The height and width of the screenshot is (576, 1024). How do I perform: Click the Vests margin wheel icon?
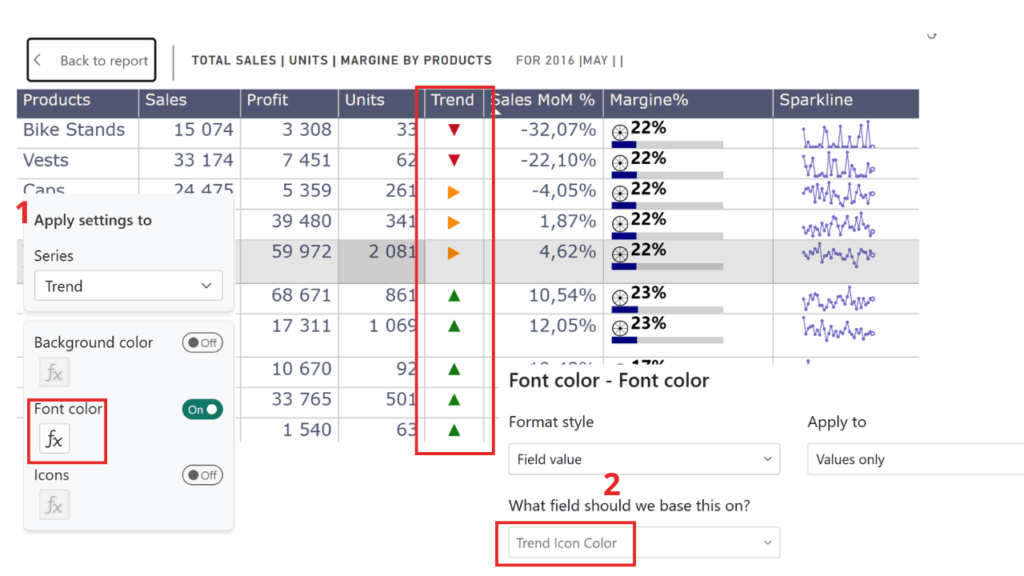point(620,163)
